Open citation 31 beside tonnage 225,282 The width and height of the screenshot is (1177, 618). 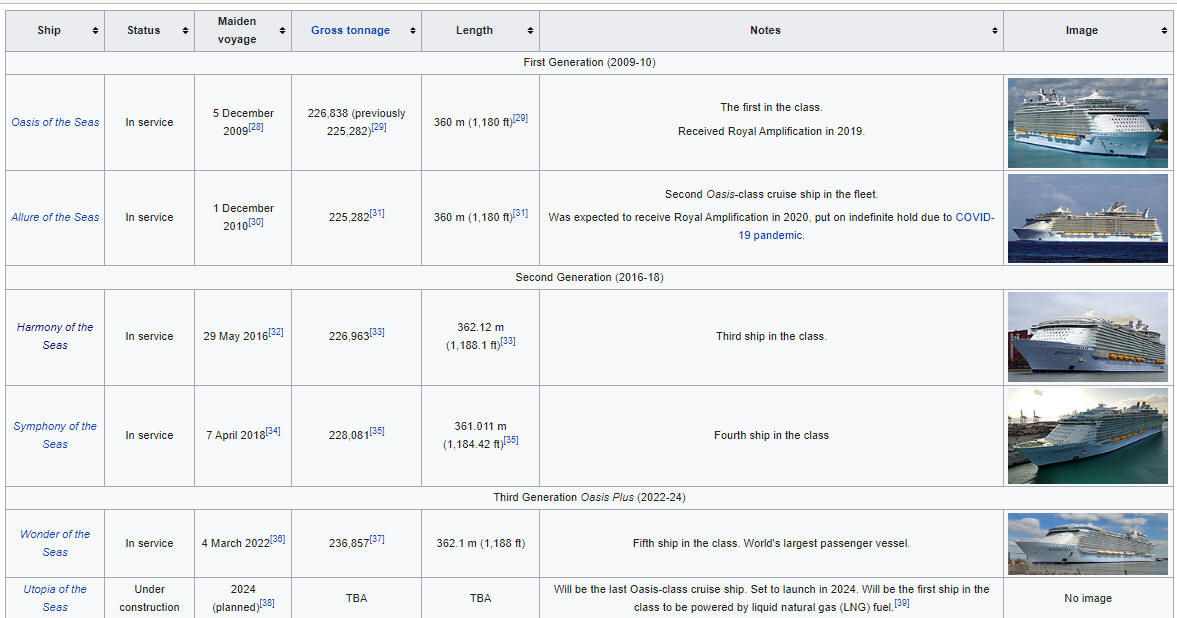(x=377, y=213)
